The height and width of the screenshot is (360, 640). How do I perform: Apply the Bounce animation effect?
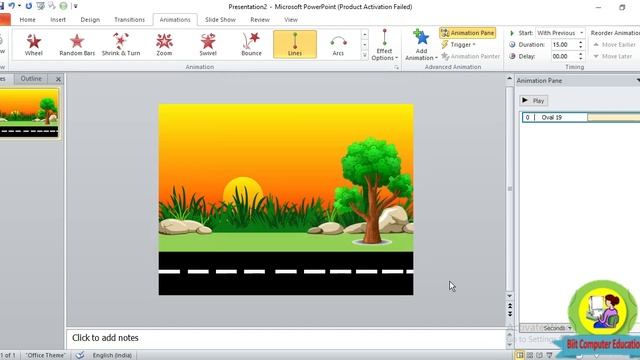tap(251, 44)
